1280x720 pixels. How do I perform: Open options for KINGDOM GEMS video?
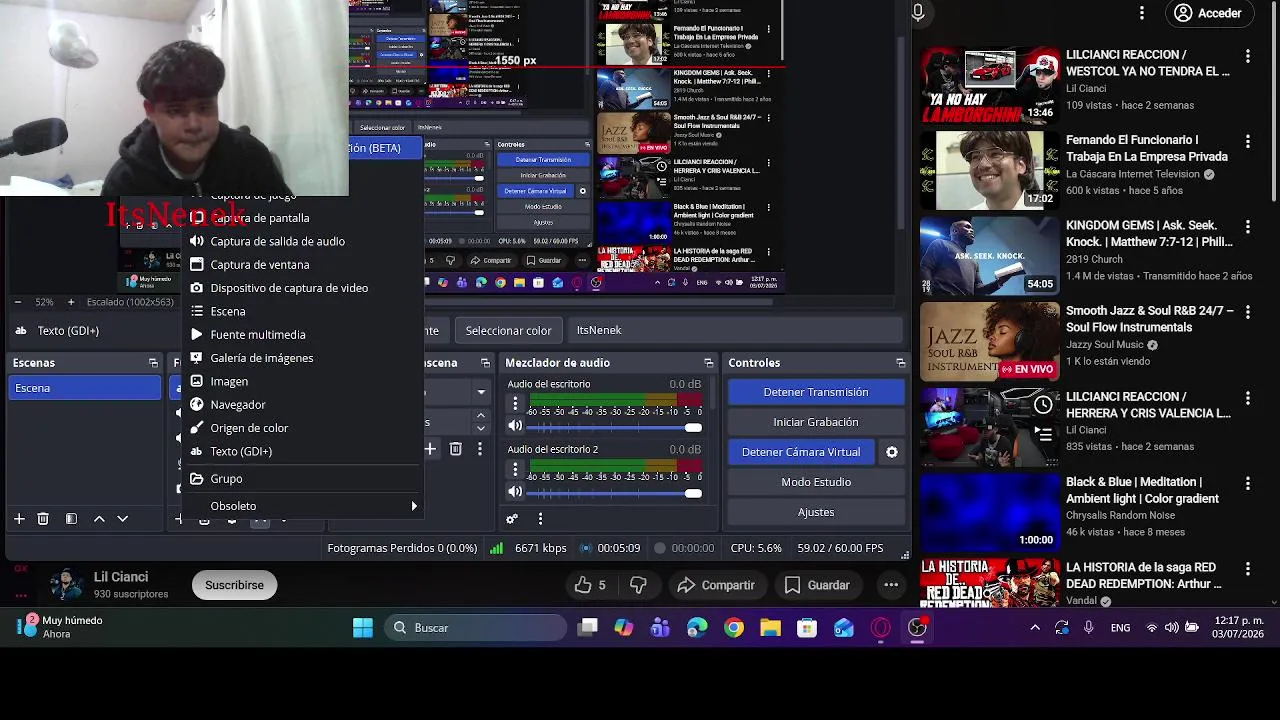(x=1247, y=227)
